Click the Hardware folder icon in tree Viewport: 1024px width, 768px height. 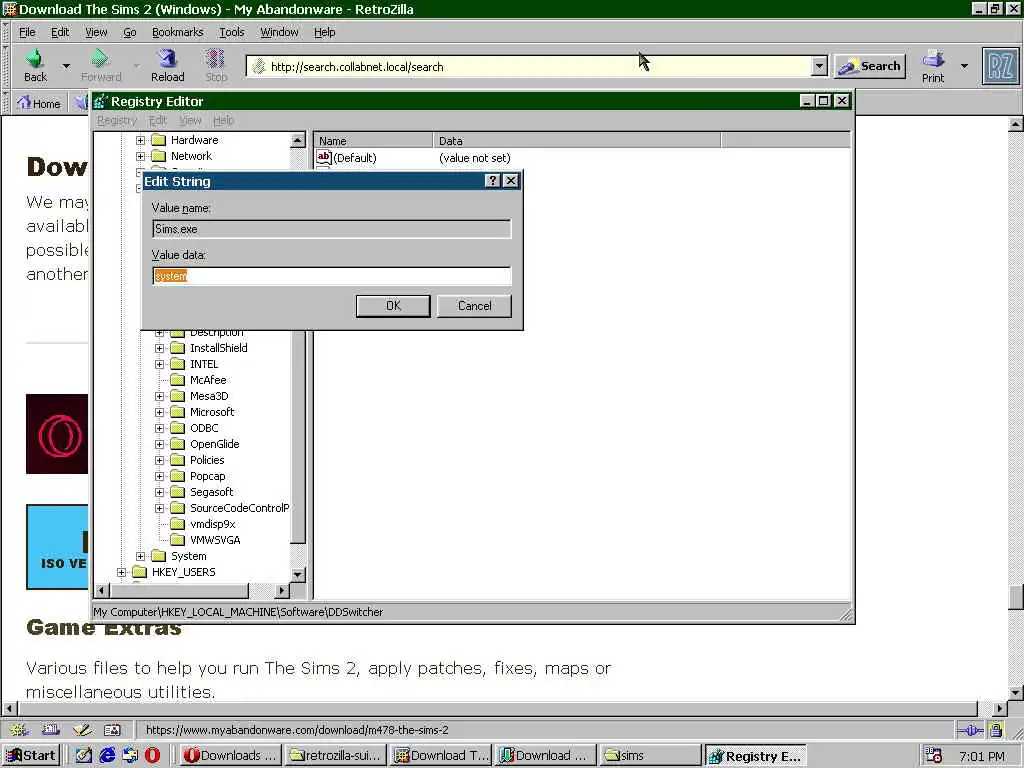[x=159, y=140]
